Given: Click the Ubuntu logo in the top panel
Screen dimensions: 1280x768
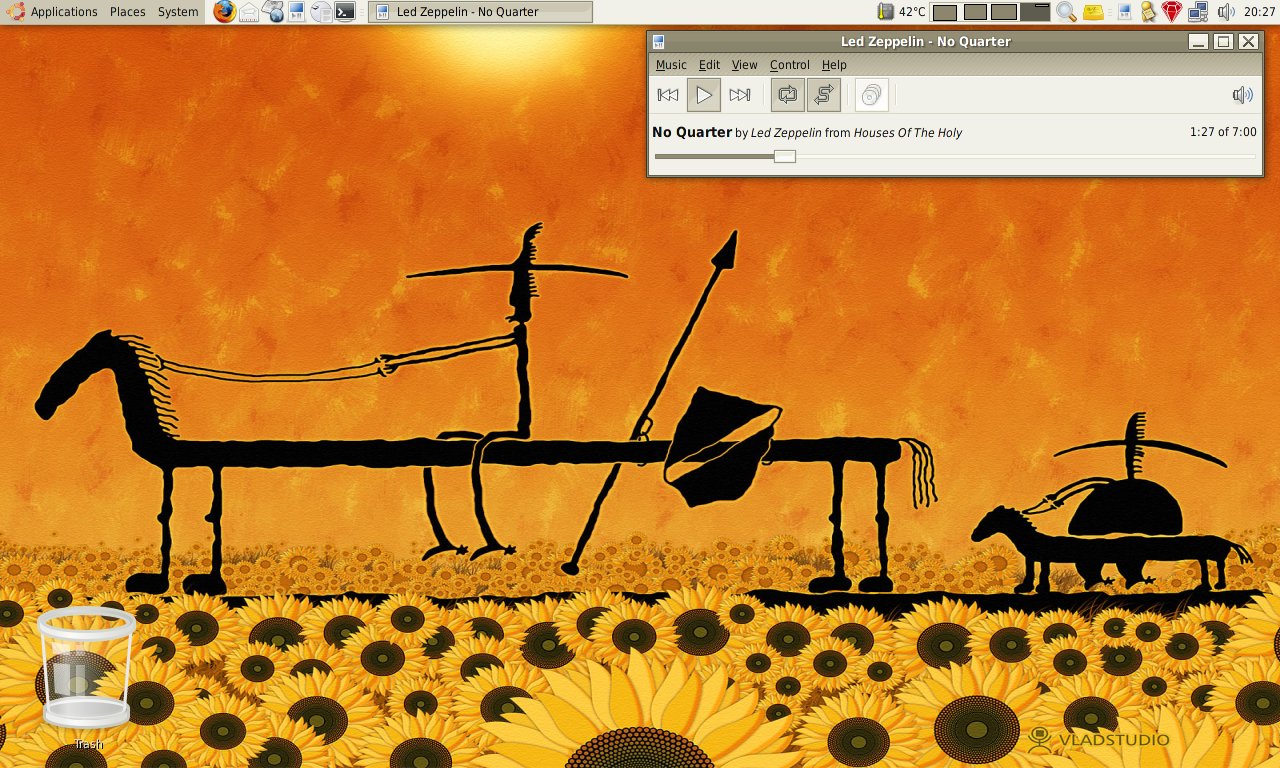Looking at the screenshot, I should point(14,12).
